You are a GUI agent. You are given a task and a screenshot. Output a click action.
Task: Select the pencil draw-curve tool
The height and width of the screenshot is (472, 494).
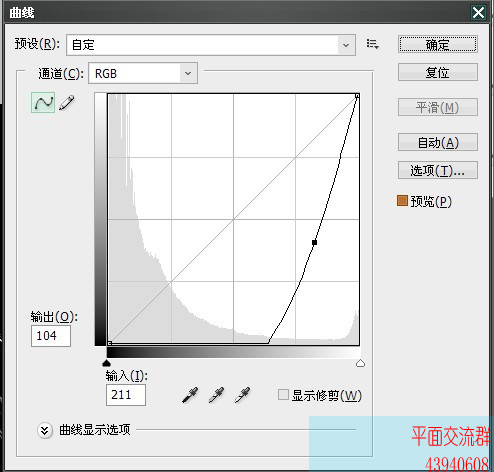point(67,103)
